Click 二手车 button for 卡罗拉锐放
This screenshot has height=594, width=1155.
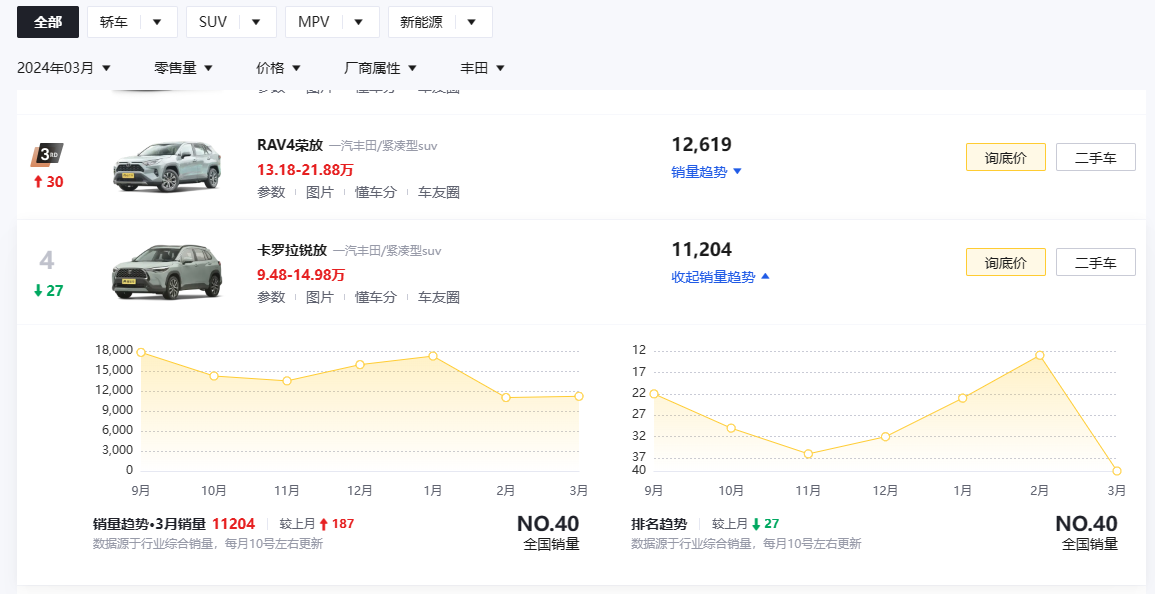click(x=1095, y=262)
